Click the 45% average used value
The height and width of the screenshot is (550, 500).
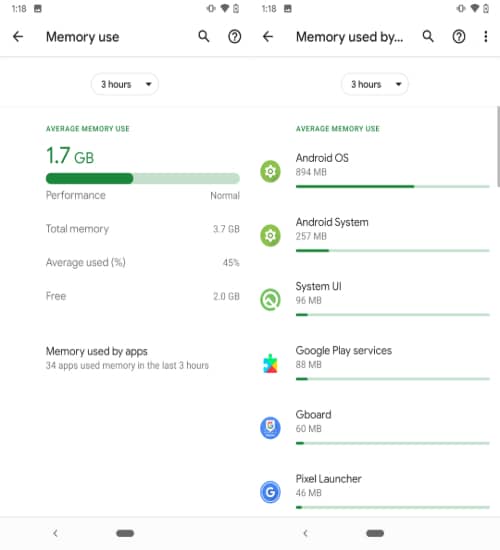(231, 262)
